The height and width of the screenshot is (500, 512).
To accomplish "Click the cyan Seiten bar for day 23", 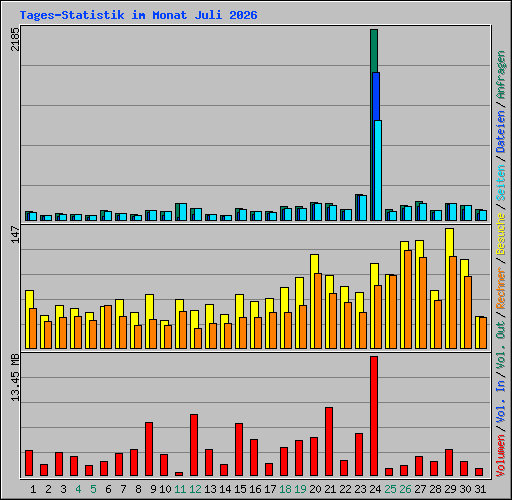I will 363,208.
